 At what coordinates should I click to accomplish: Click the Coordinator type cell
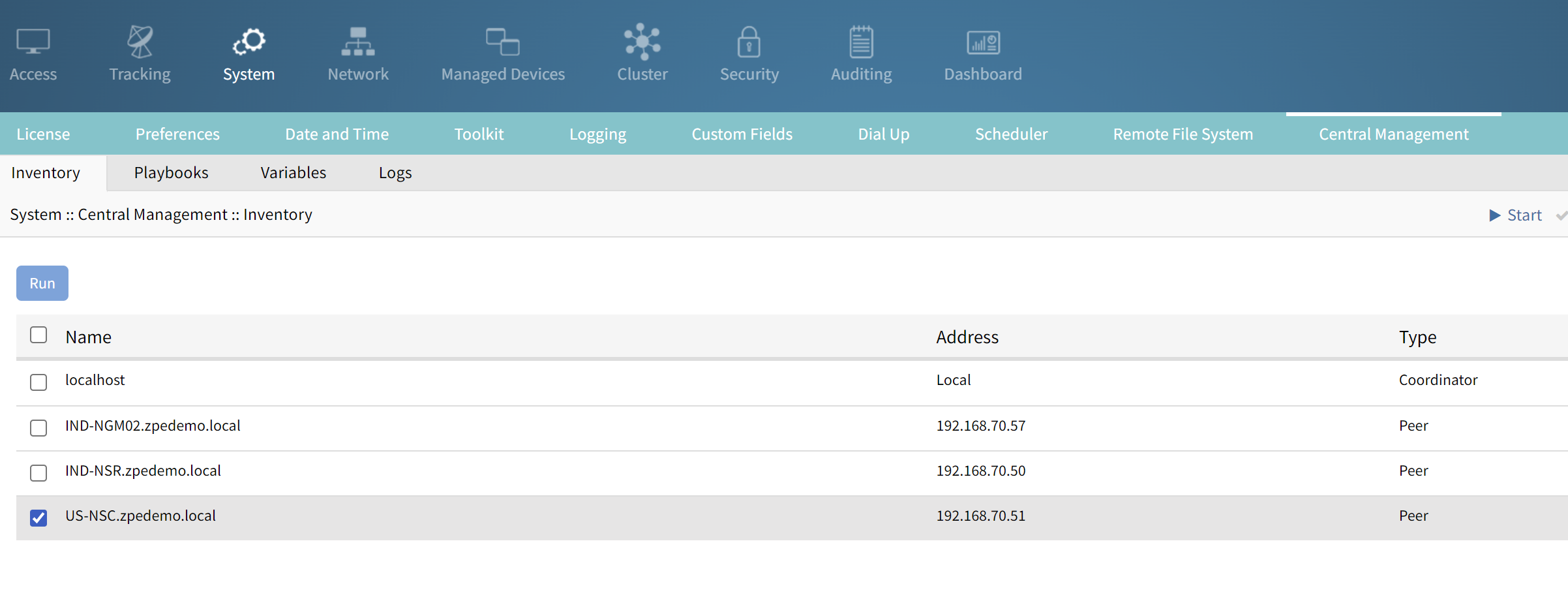[x=1438, y=380]
